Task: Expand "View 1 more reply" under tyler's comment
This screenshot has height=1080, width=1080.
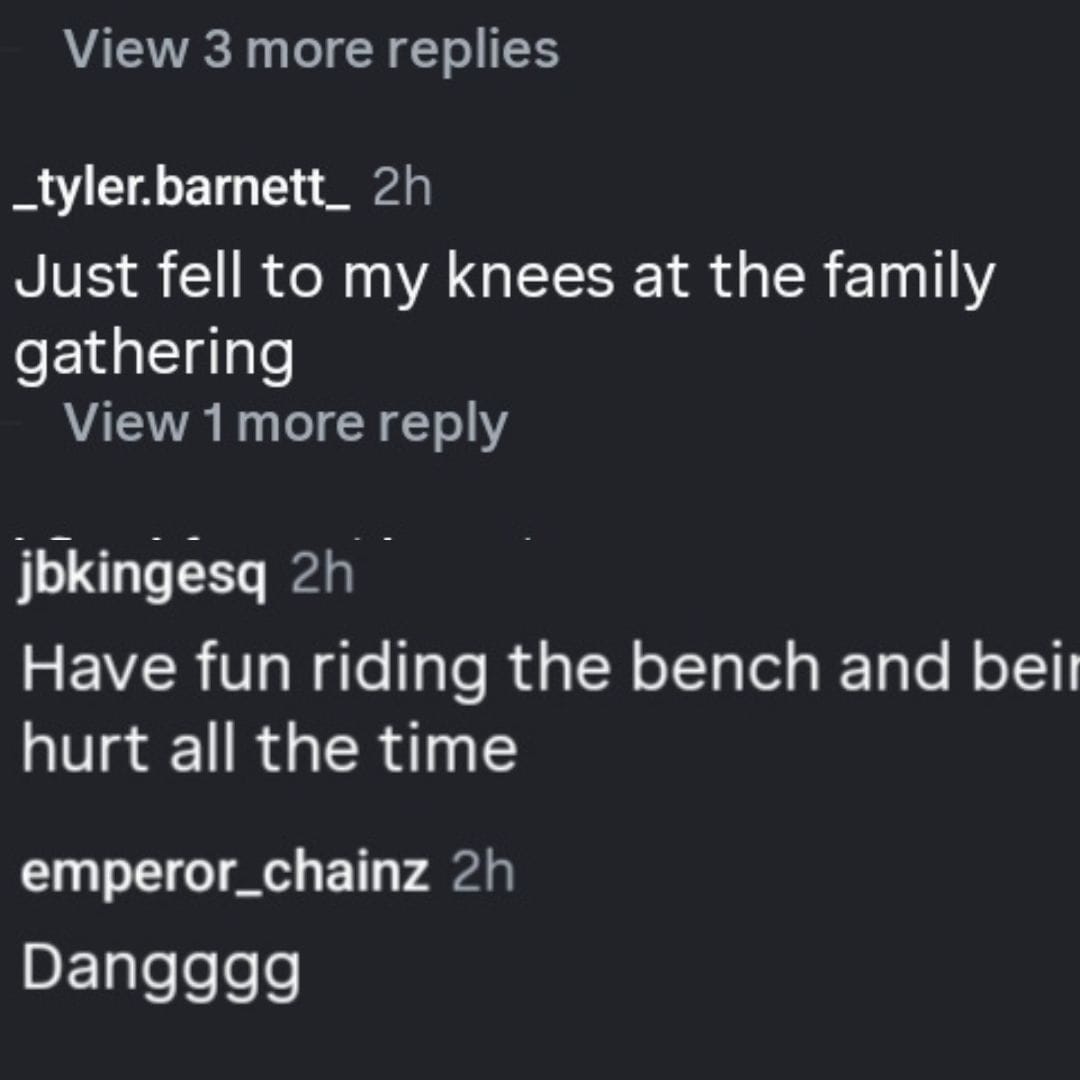Action: tap(286, 423)
